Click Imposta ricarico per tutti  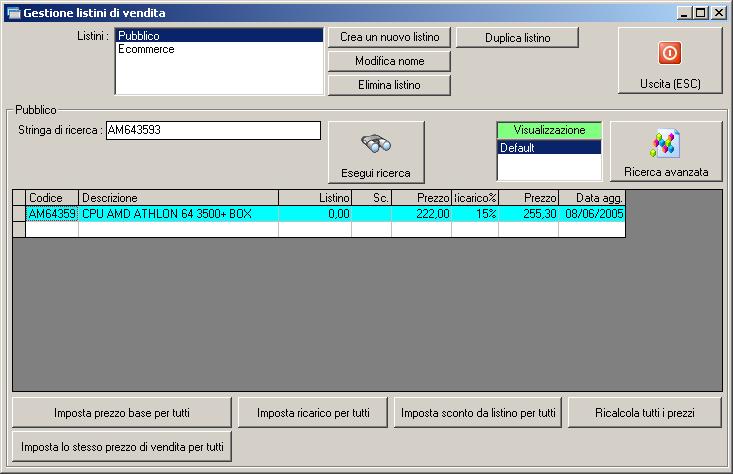[x=313, y=413]
